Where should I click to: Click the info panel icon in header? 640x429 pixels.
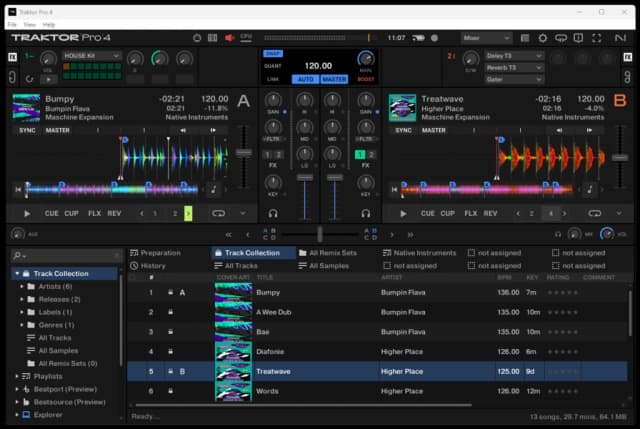tap(578, 38)
